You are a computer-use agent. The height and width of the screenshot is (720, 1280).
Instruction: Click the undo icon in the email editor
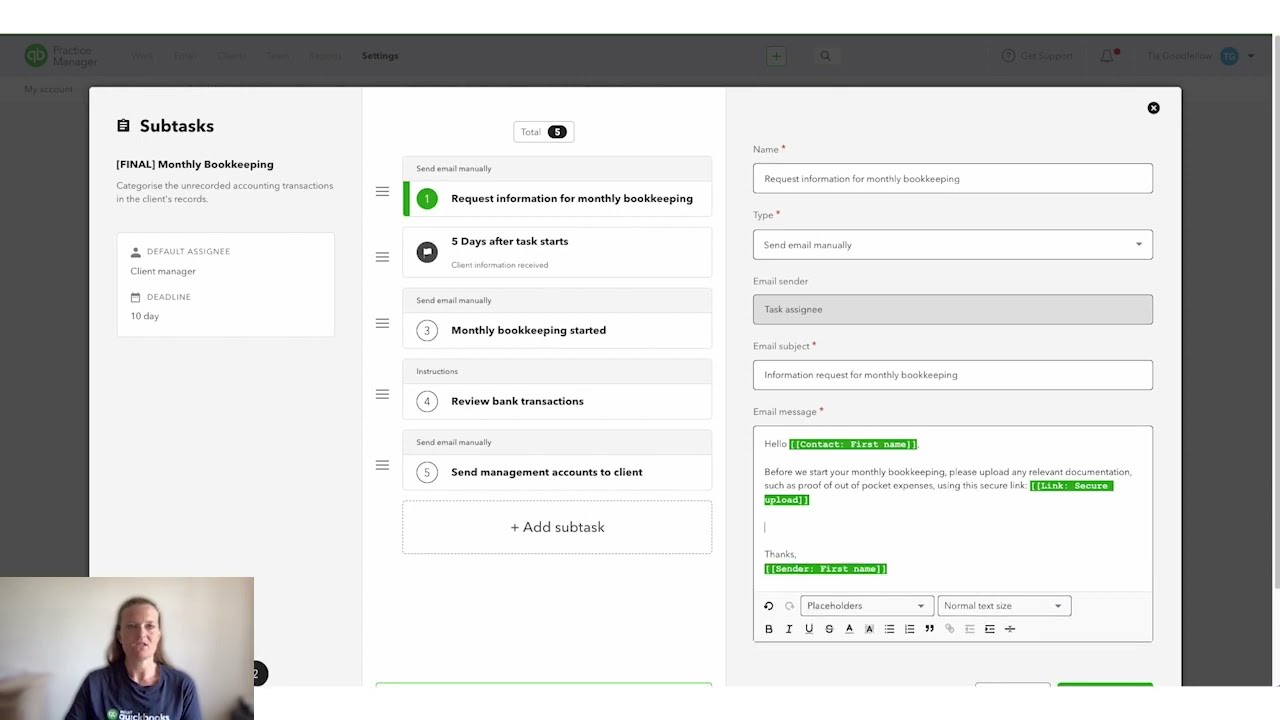click(768, 606)
